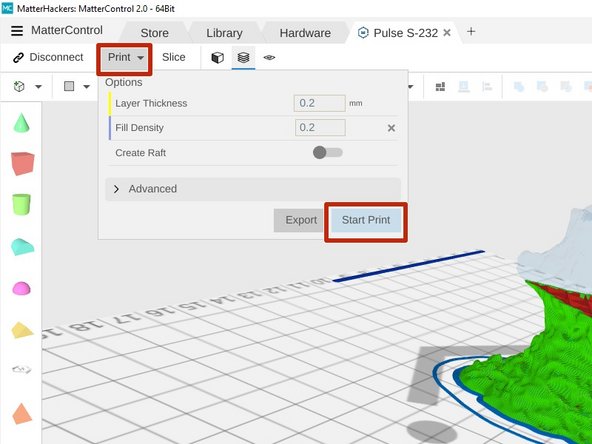
Task: Switch to layers view icon
Action: click(x=244, y=57)
